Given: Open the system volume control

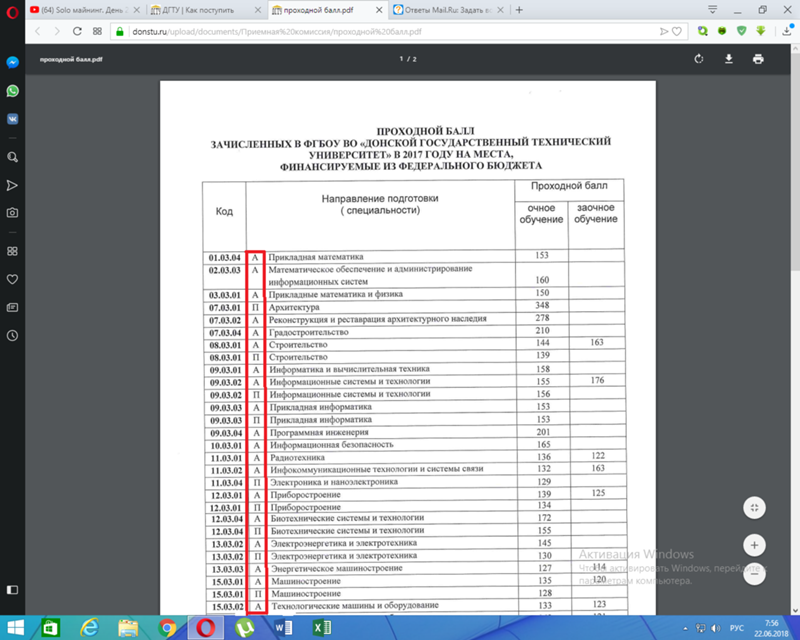Looking at the screenshot, I should 716,628.
